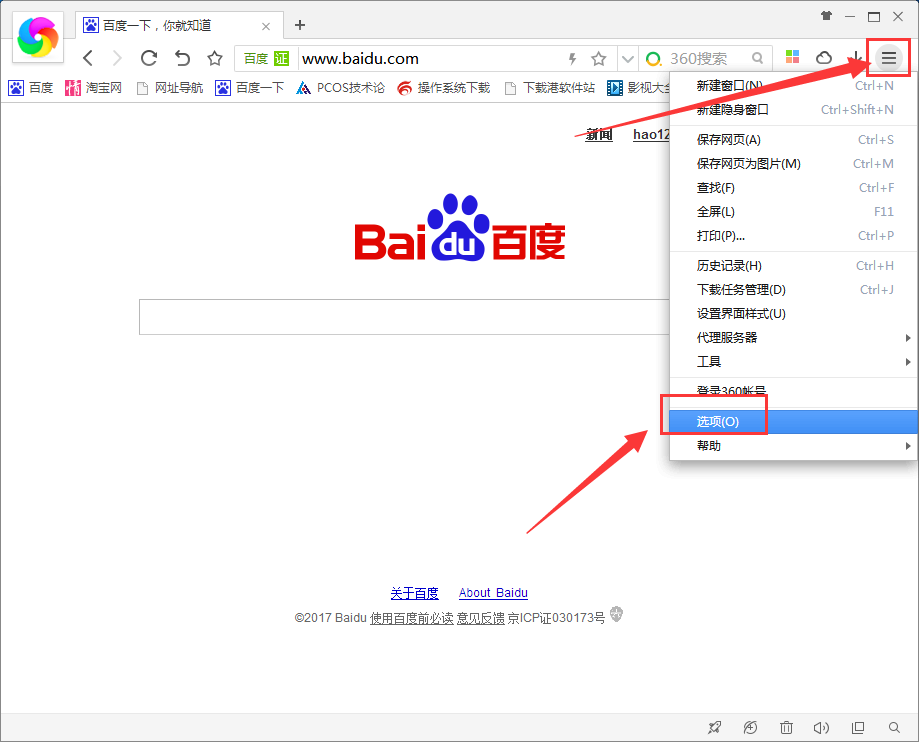The width and height of the screenshot is (919, 742).
Task: Select 设置界面样式(U) menu item
Action: pyautogui.click(x=794, y=314)
